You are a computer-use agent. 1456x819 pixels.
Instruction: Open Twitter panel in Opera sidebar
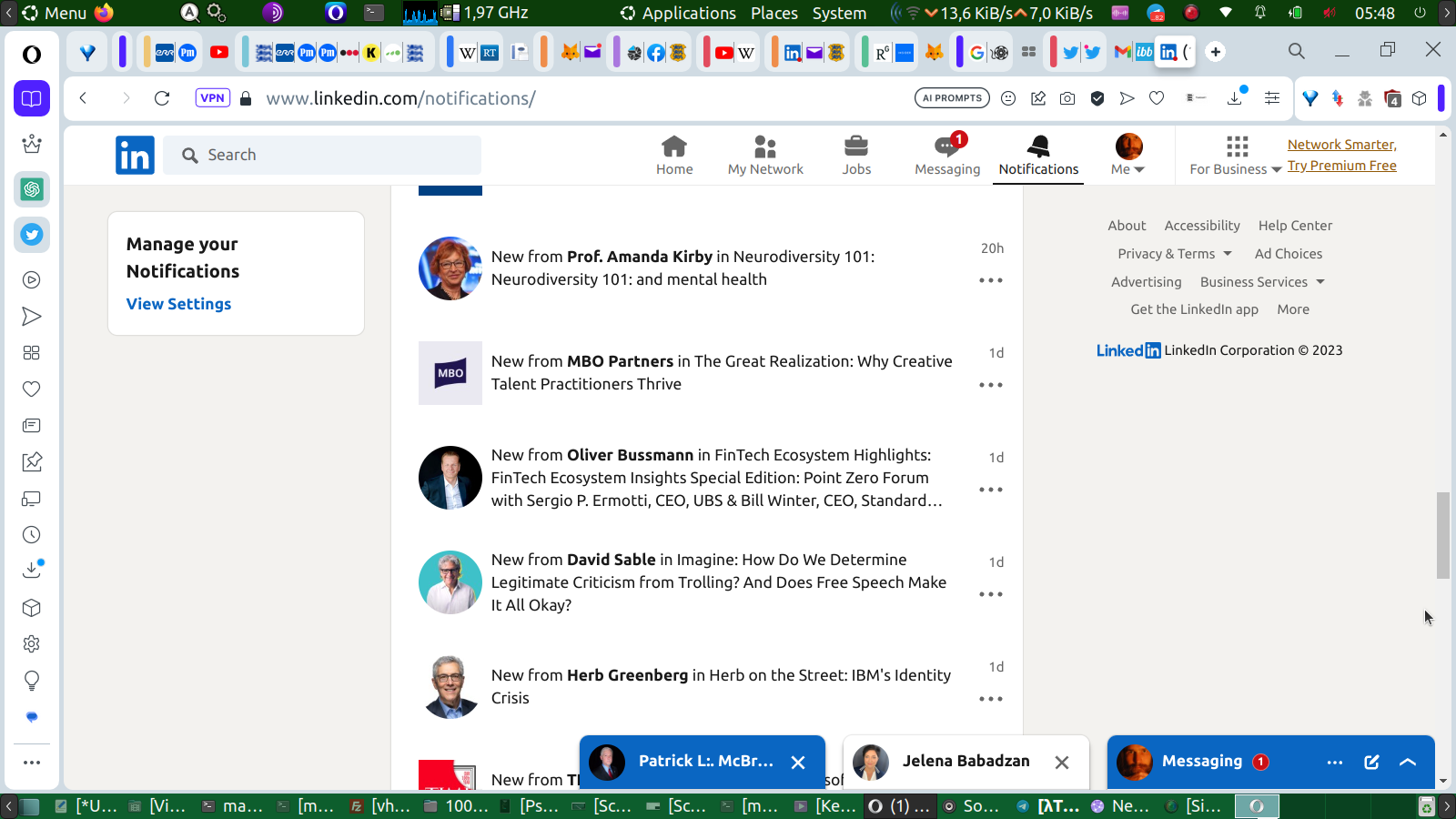pos(32,235)
